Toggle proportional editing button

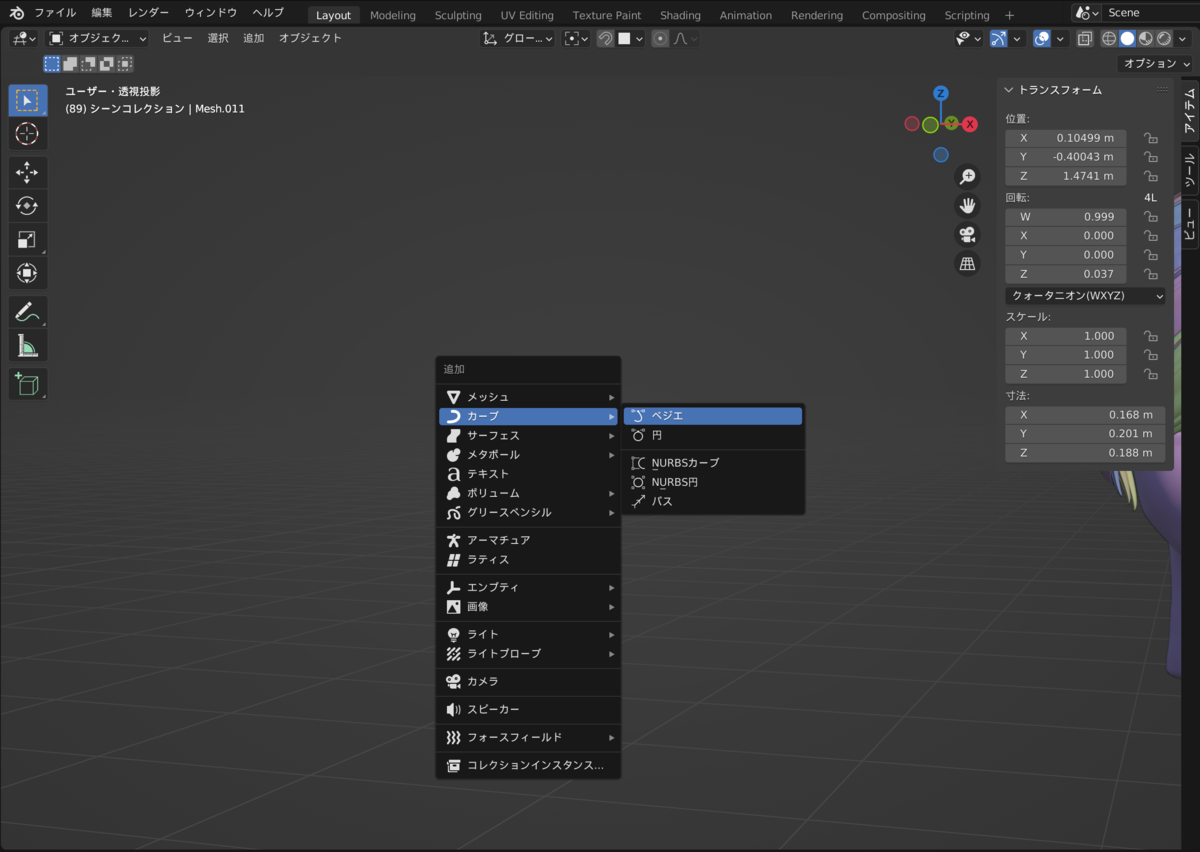pyautogui.click(x=660, y=38)
